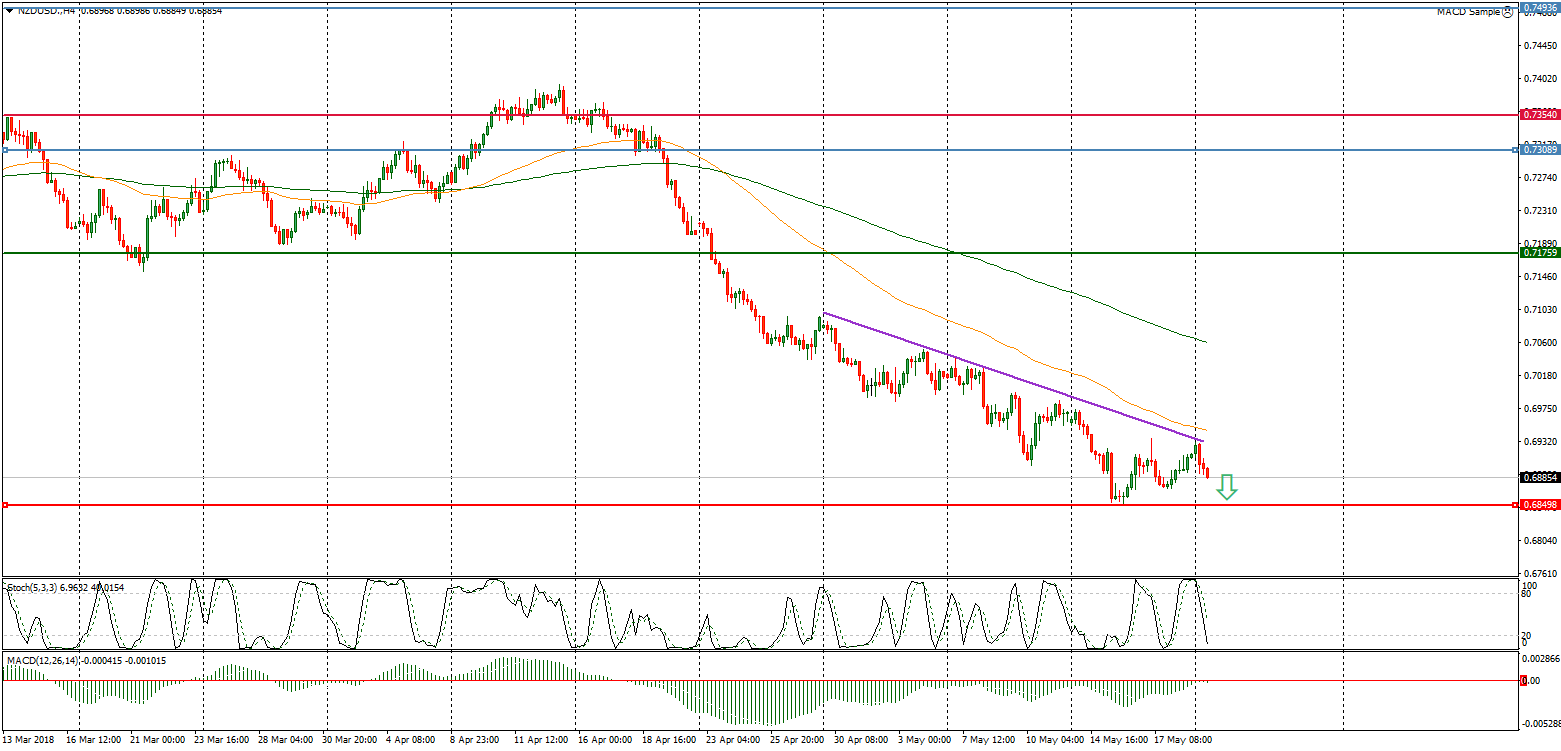
Task: Click the left anchor handle of red 0.68498 line
Action: [5, 505]
